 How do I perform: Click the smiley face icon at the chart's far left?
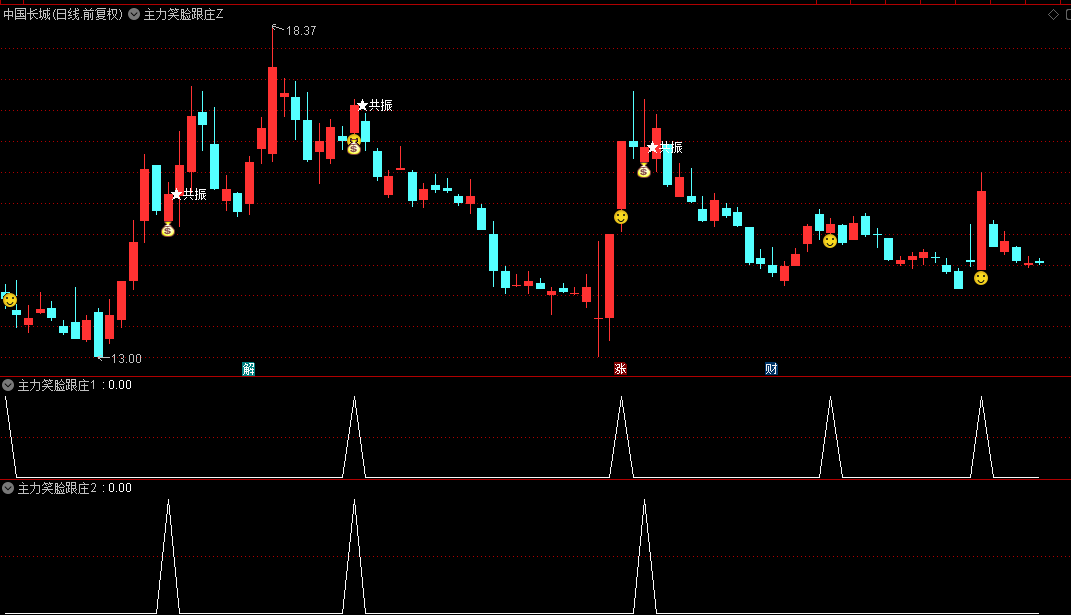(10, 300)
